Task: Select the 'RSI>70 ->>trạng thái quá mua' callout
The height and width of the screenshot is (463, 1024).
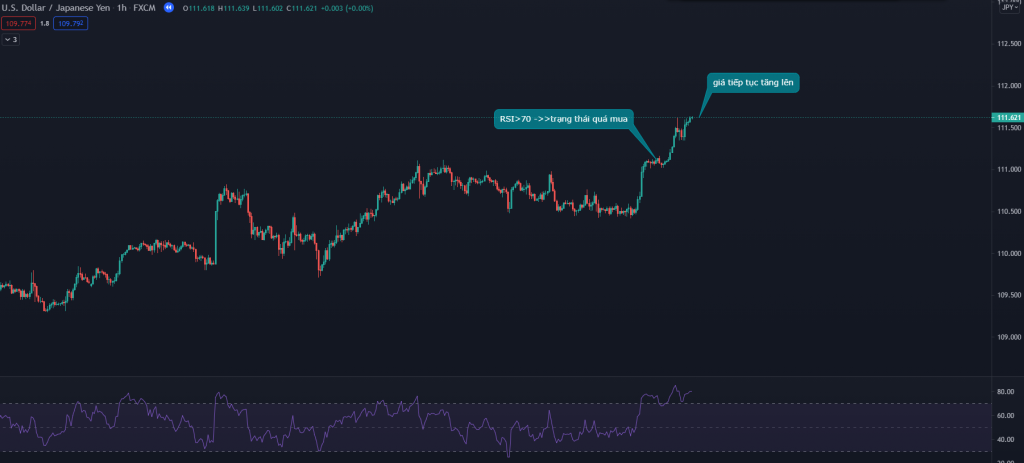Action: click(564, 119)
